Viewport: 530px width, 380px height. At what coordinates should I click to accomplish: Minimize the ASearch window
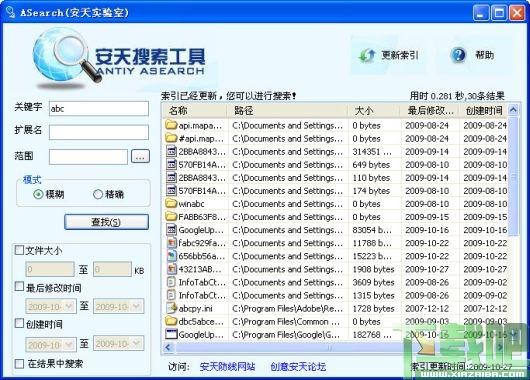(x=480, y=13)
